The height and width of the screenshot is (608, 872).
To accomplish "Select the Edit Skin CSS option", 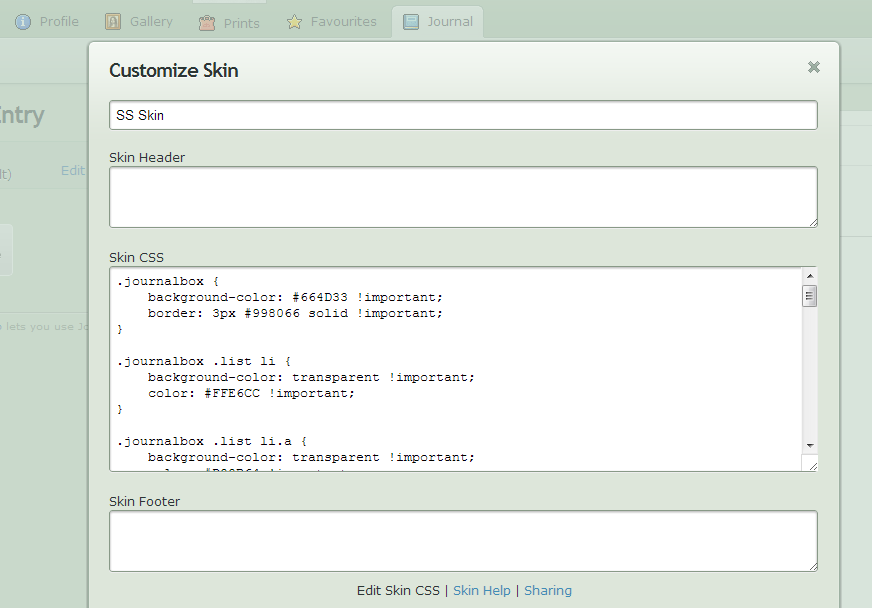I will tap(398, 591).
